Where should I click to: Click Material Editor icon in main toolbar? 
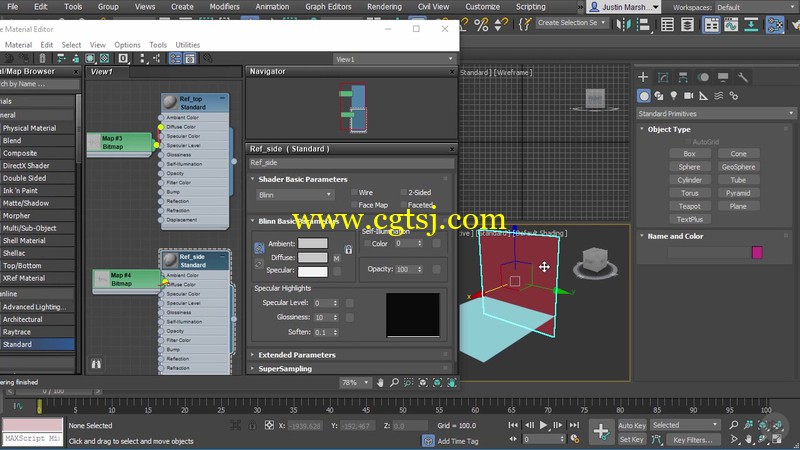point(774,24)
